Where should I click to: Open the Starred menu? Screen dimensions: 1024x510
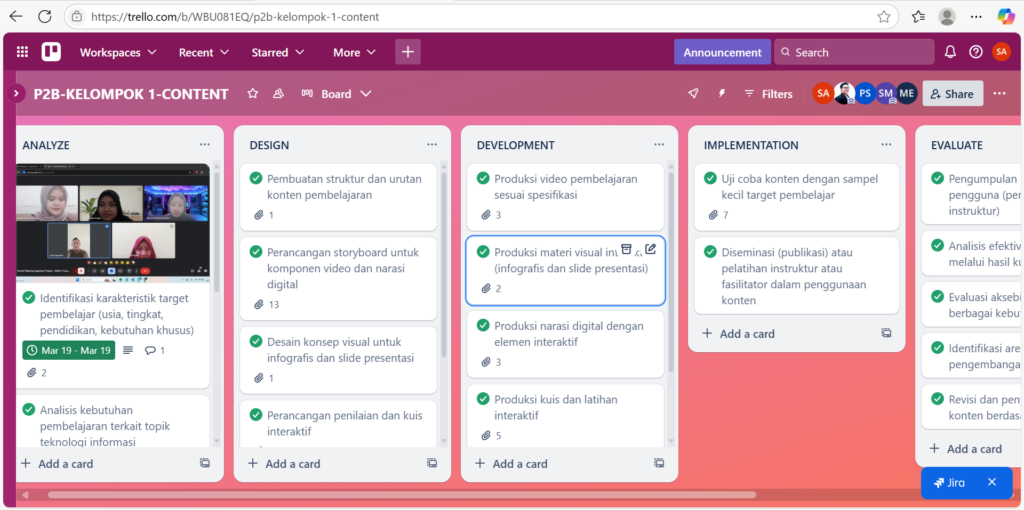(278, 52)
